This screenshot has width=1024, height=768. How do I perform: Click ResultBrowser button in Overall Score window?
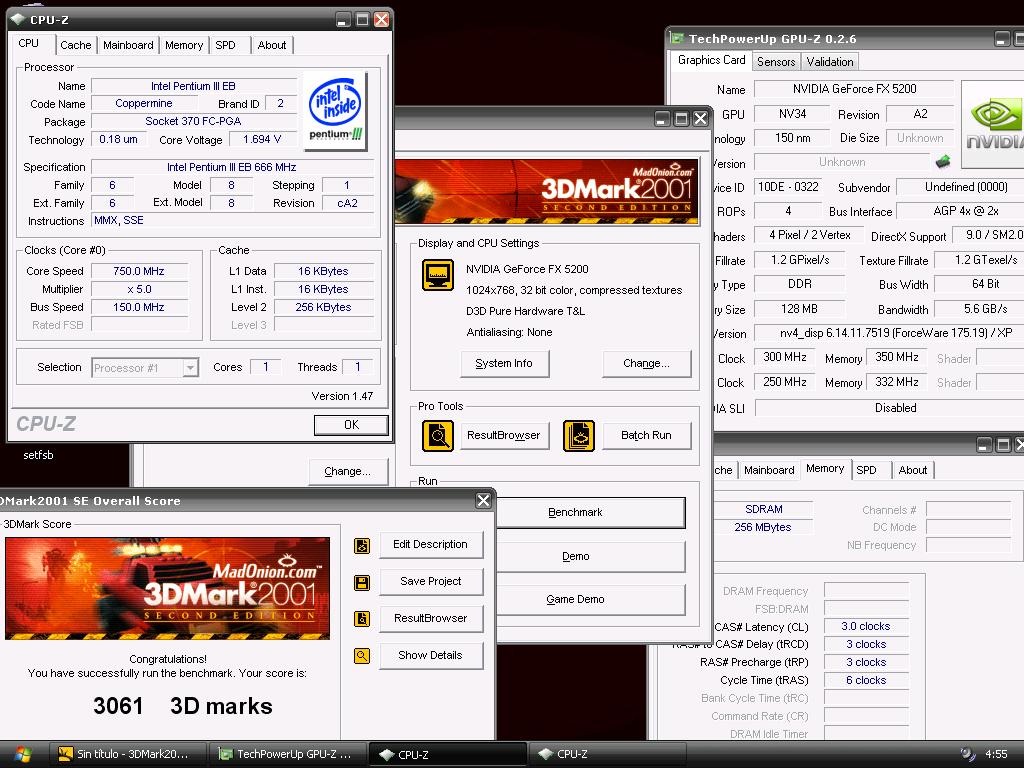click(x=431, y=618)
